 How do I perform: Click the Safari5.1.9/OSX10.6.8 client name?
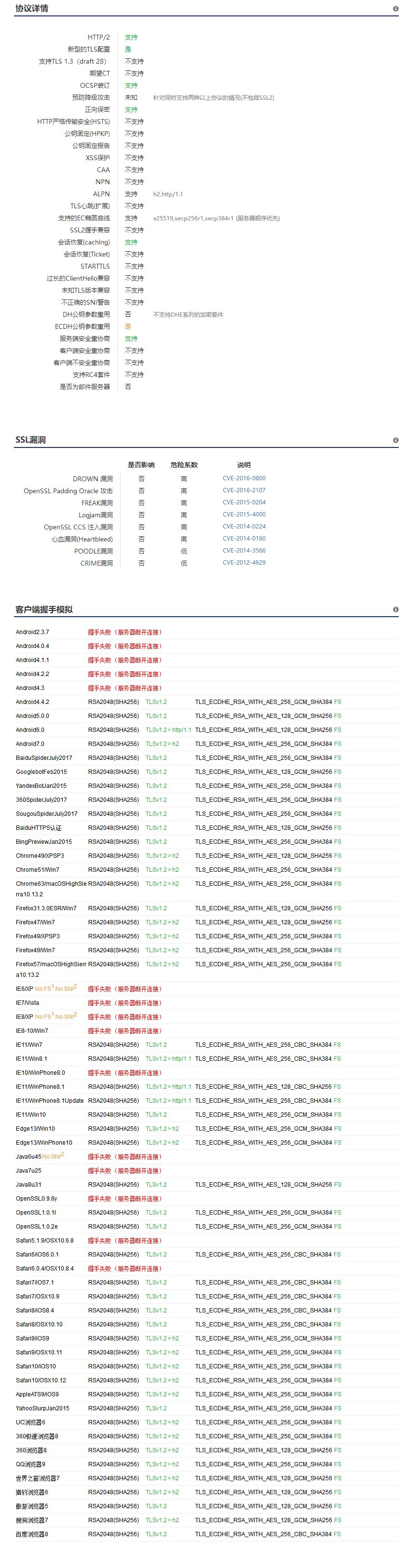tap(44, 1241)
